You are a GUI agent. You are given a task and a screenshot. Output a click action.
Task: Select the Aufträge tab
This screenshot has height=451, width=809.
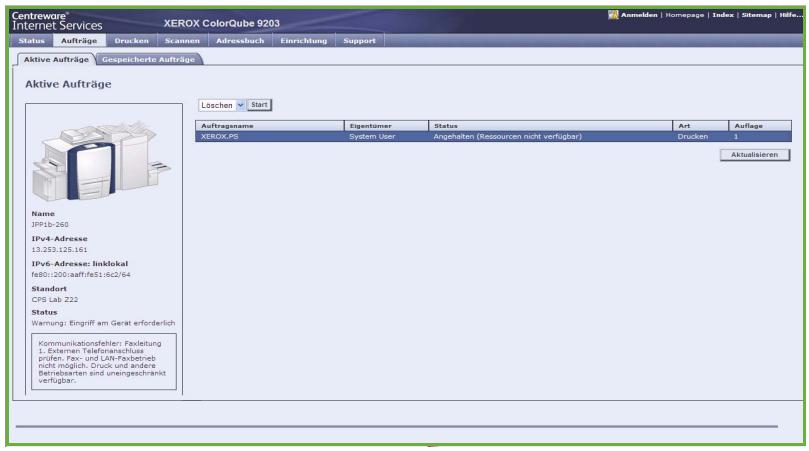click(x=79, y=40)
